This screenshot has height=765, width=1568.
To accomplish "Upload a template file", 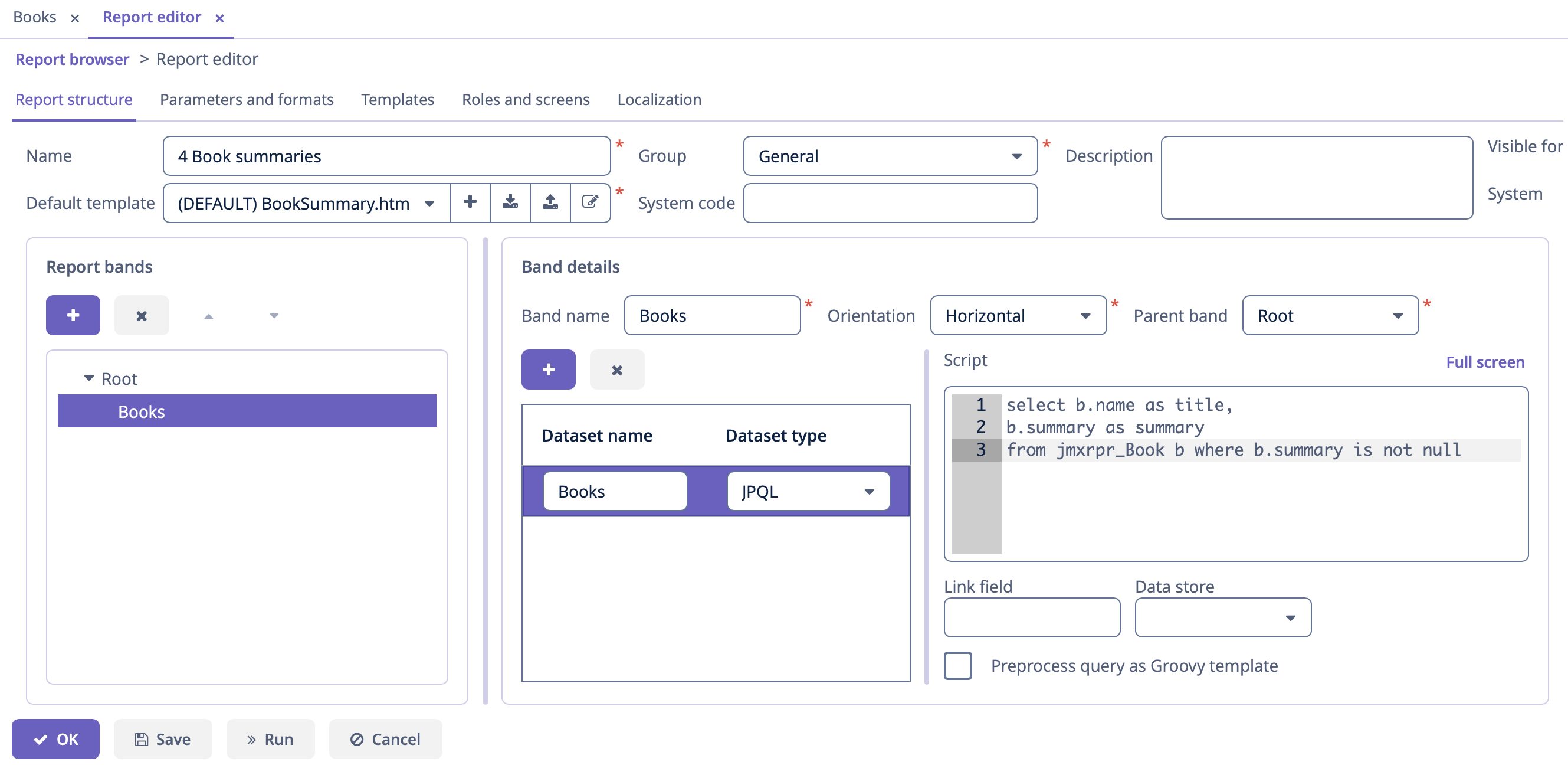I will (x=550, y=202).
